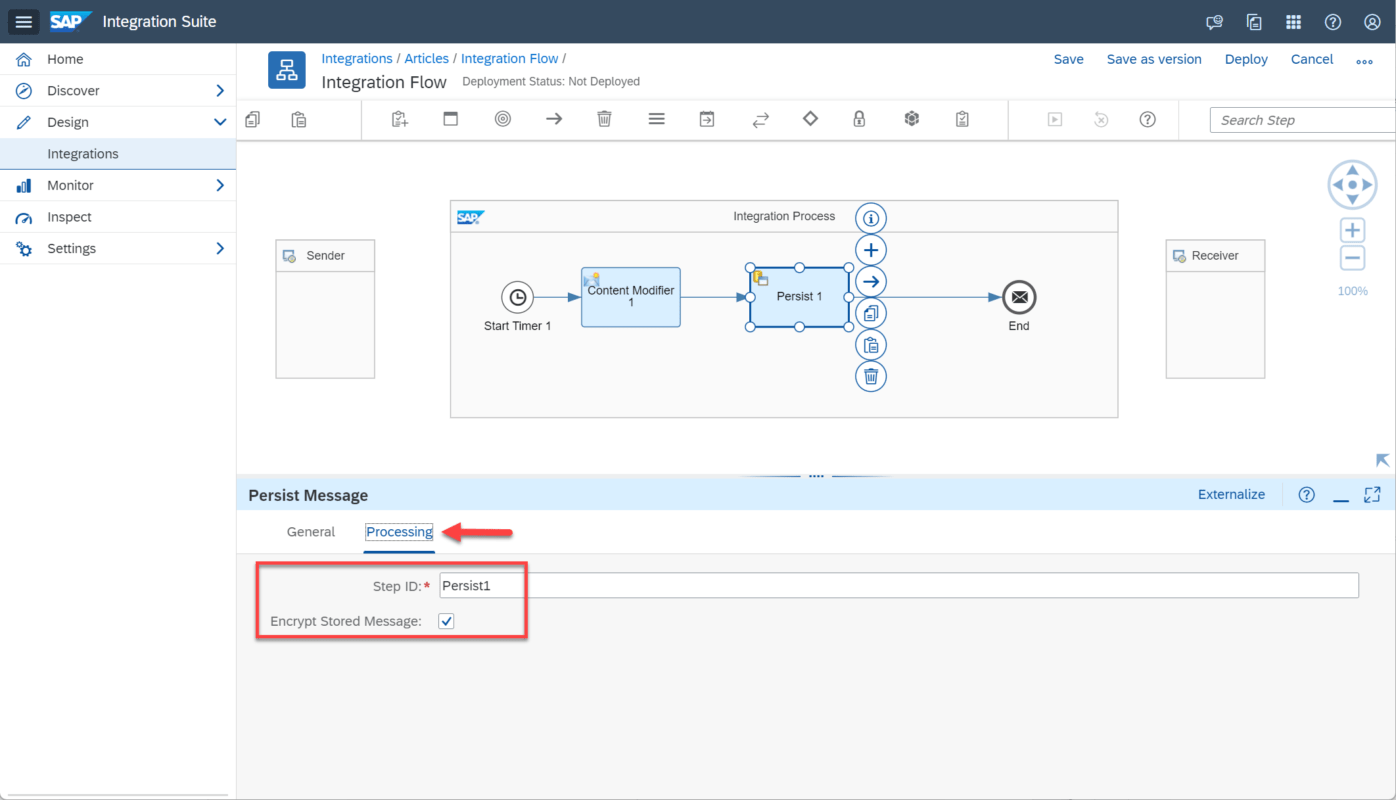Image resolution: width=1396 pixels, height=800 pixels.
Task: Open the Integration Flow breadcrumb link
Action: [509, 58]
